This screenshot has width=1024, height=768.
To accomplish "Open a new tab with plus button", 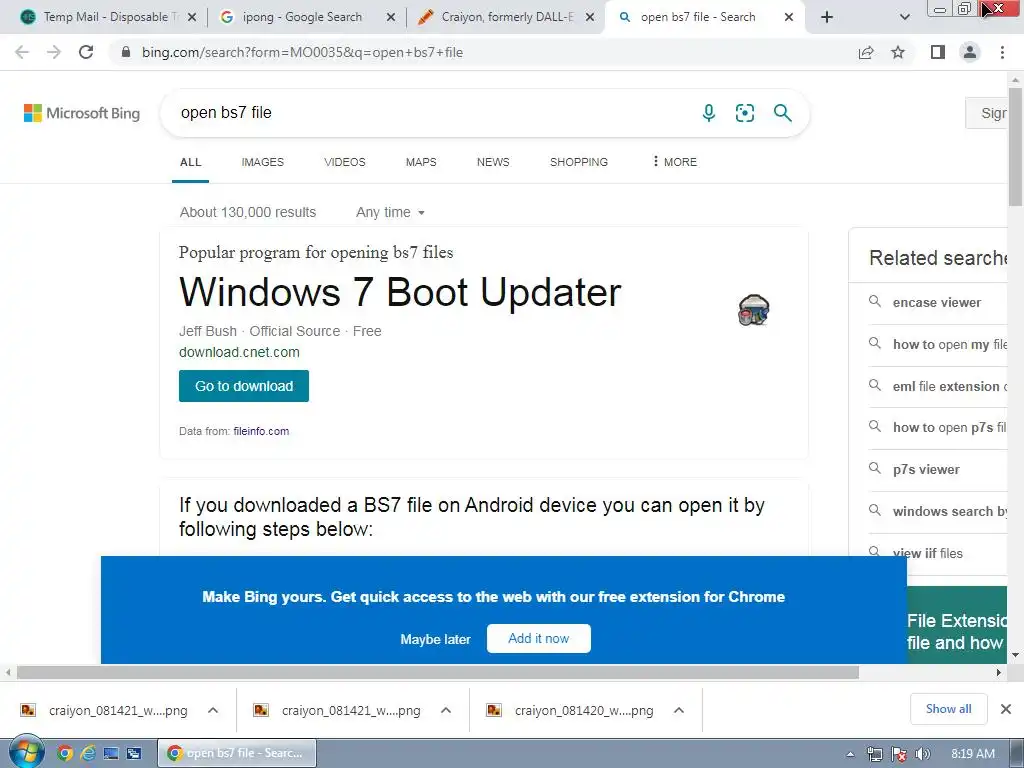I will click(x=827, y=17).
